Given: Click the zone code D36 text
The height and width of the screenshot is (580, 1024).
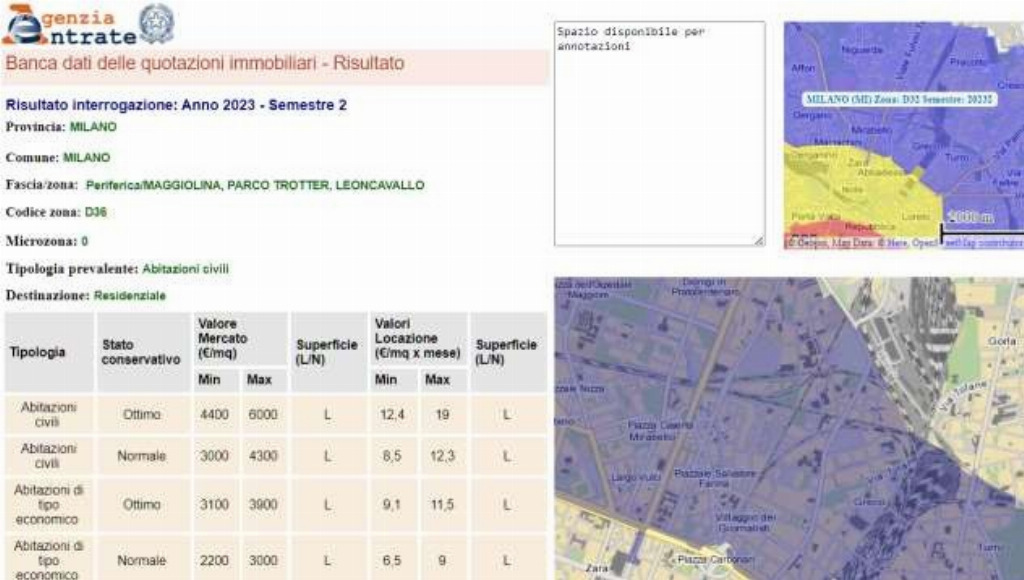Looking at the screenshot, I should click(x=95, y=213).
